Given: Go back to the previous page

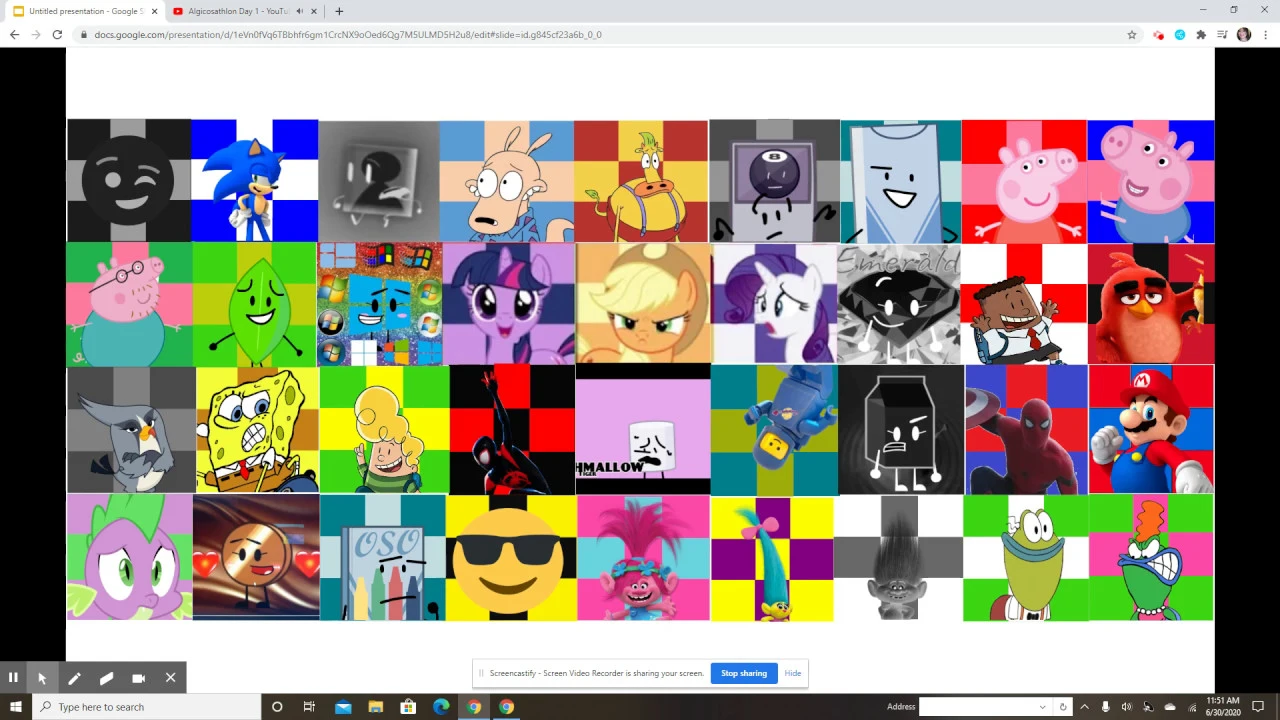Looking at the screenshot, I should pos(14,34).
